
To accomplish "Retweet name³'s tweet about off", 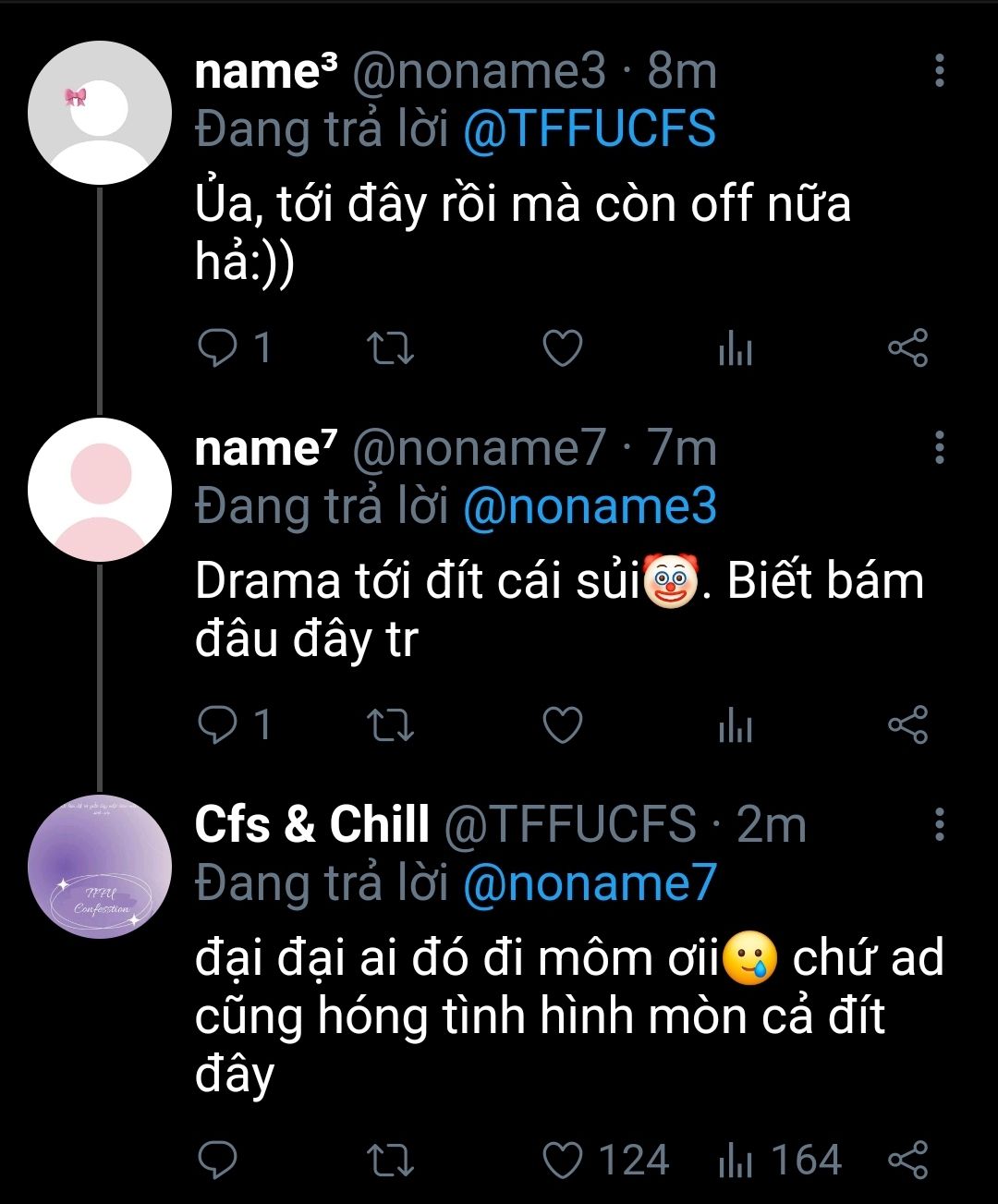I will pos(390,348).
